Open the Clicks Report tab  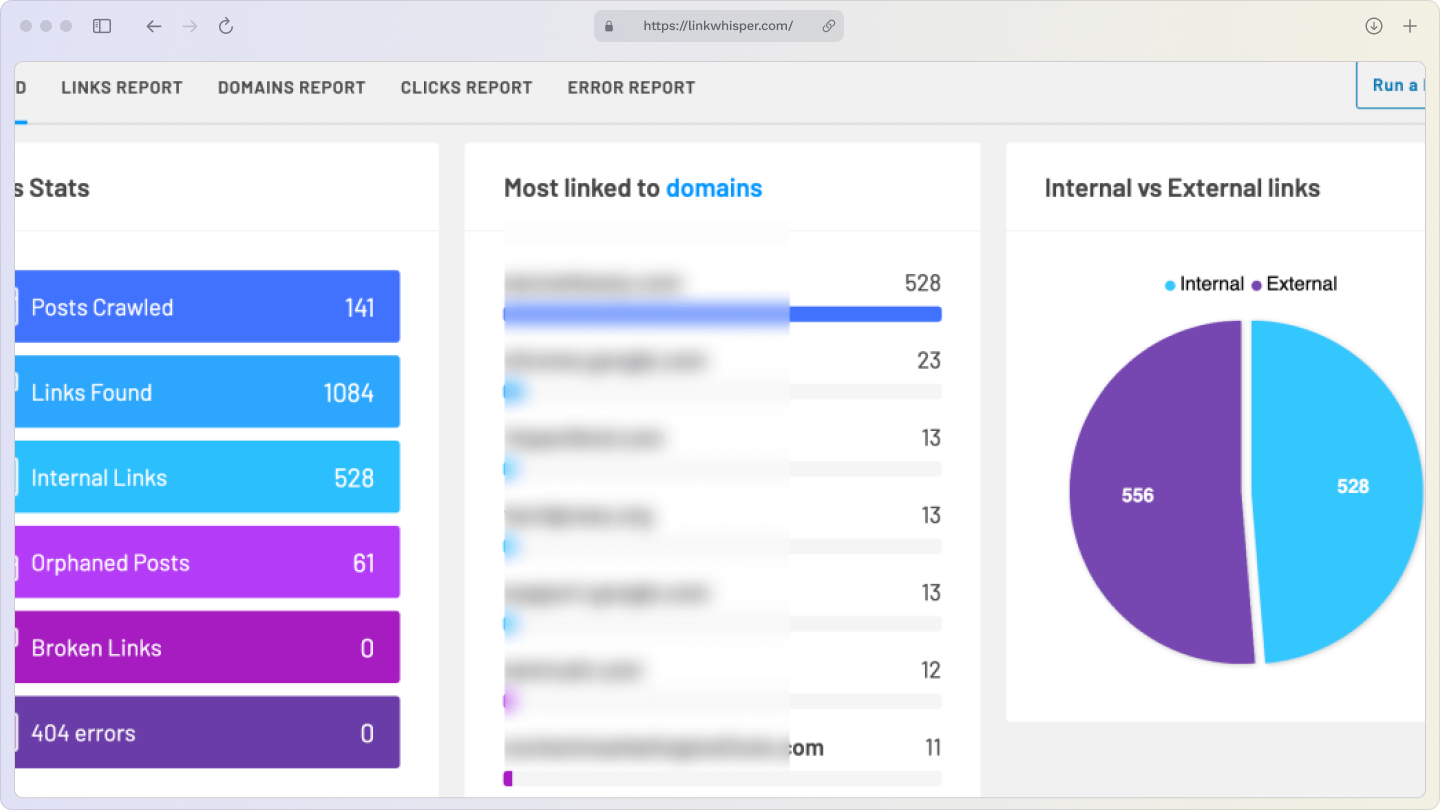(466, 88)
